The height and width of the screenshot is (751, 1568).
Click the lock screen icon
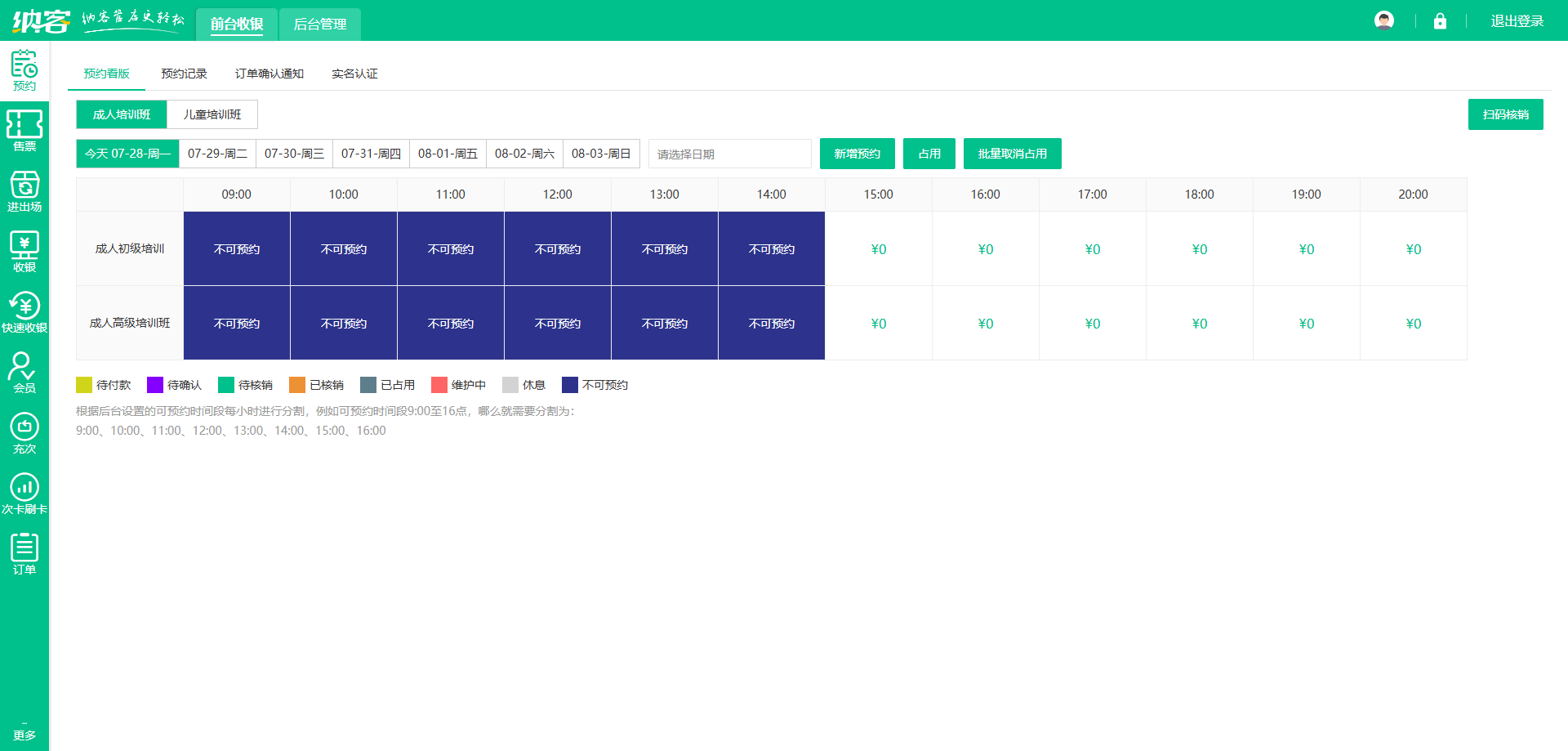(x=1440, y=21)
